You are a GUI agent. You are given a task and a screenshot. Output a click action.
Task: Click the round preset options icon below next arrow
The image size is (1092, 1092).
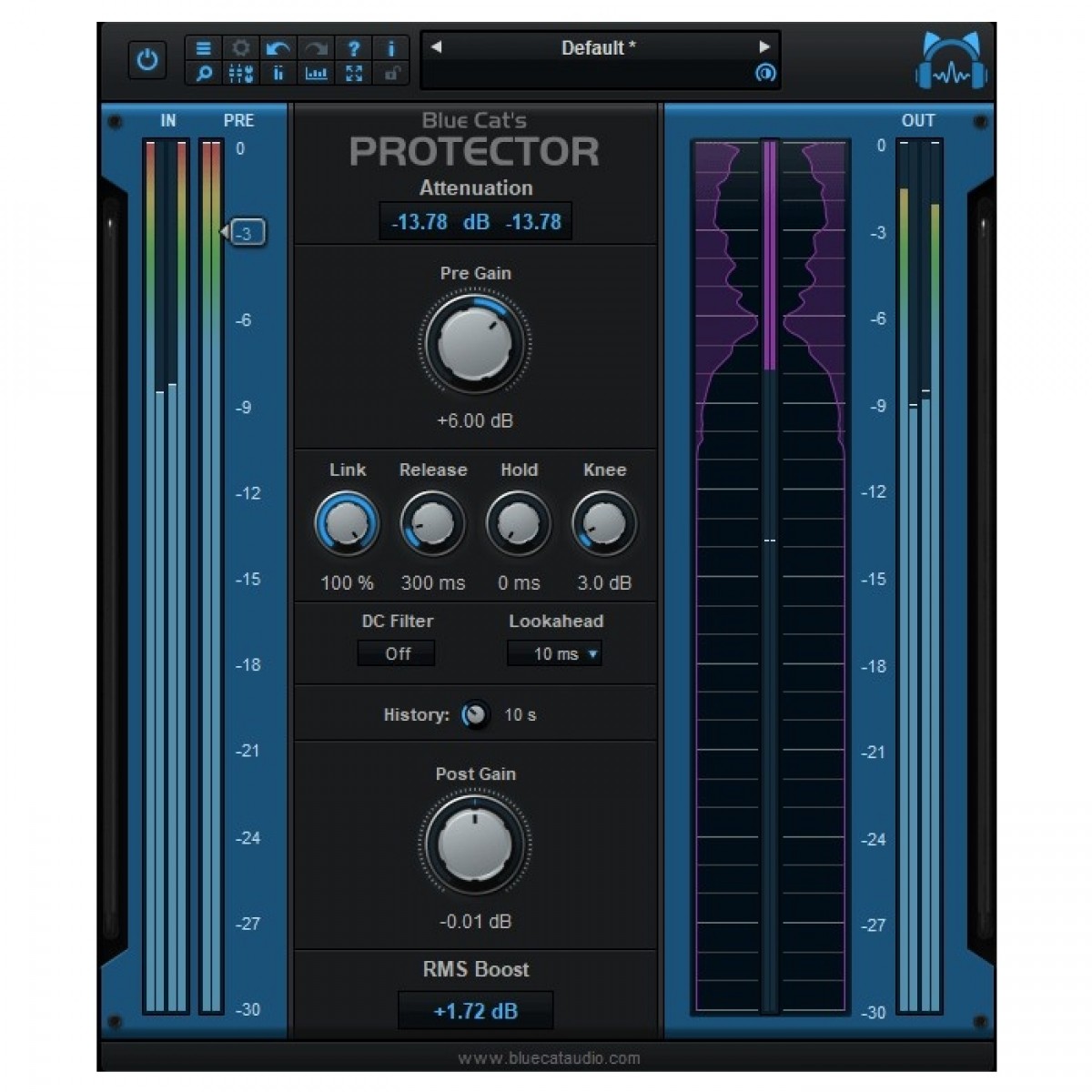[765, 74]
